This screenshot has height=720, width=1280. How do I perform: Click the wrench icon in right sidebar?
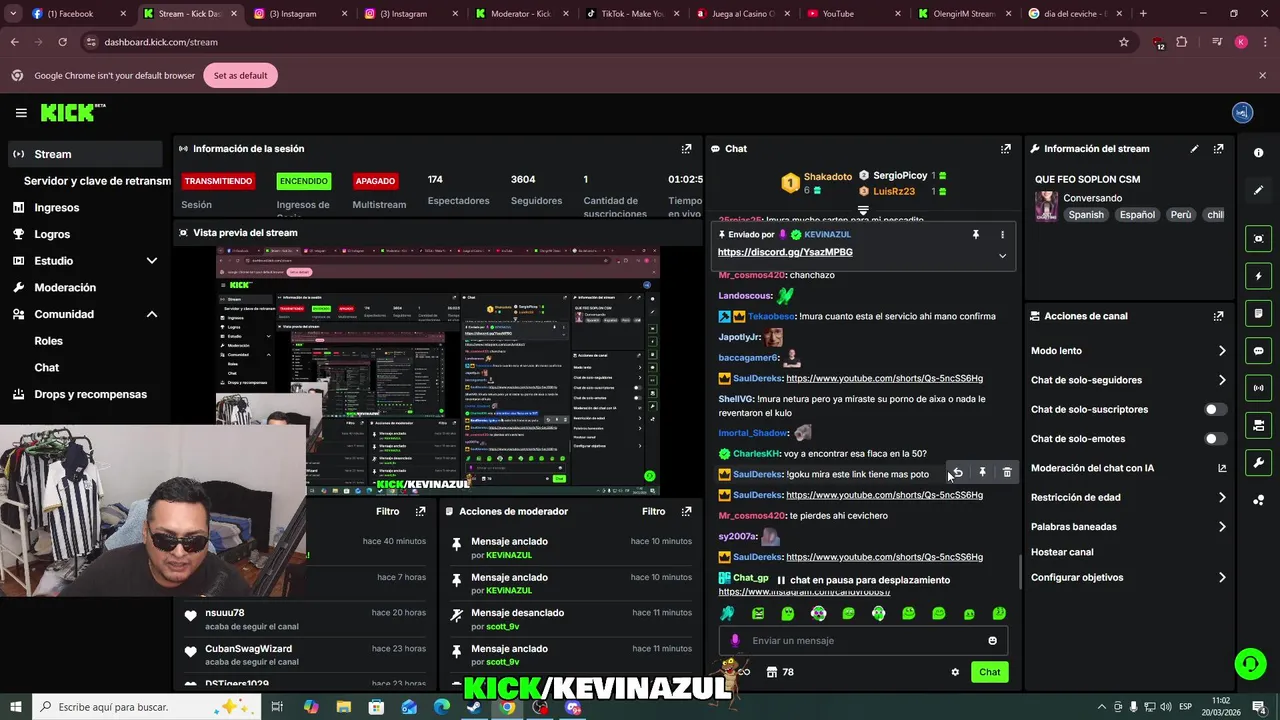coord(1258,463)
